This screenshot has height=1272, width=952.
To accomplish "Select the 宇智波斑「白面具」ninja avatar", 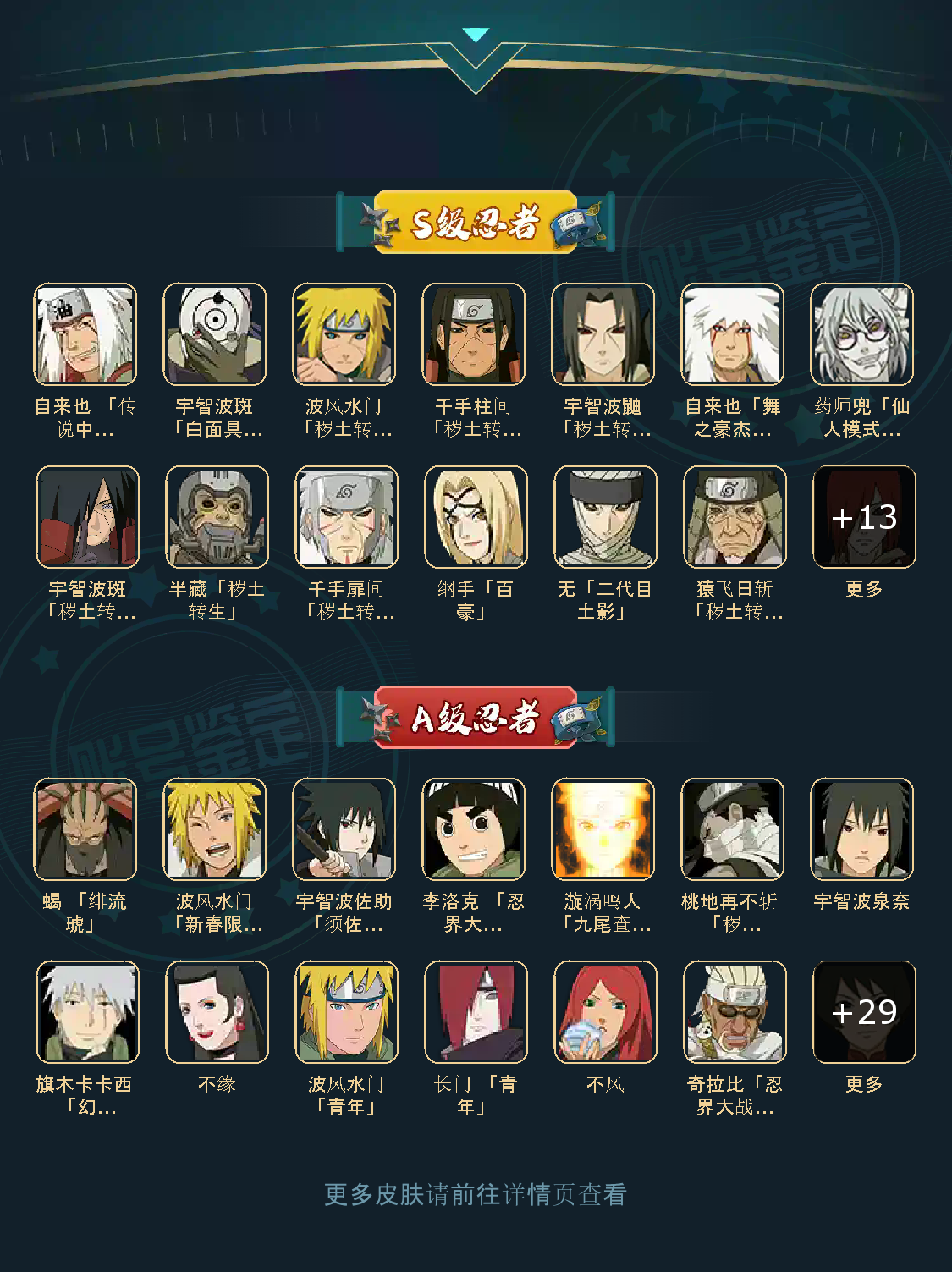I will (215, 334).
